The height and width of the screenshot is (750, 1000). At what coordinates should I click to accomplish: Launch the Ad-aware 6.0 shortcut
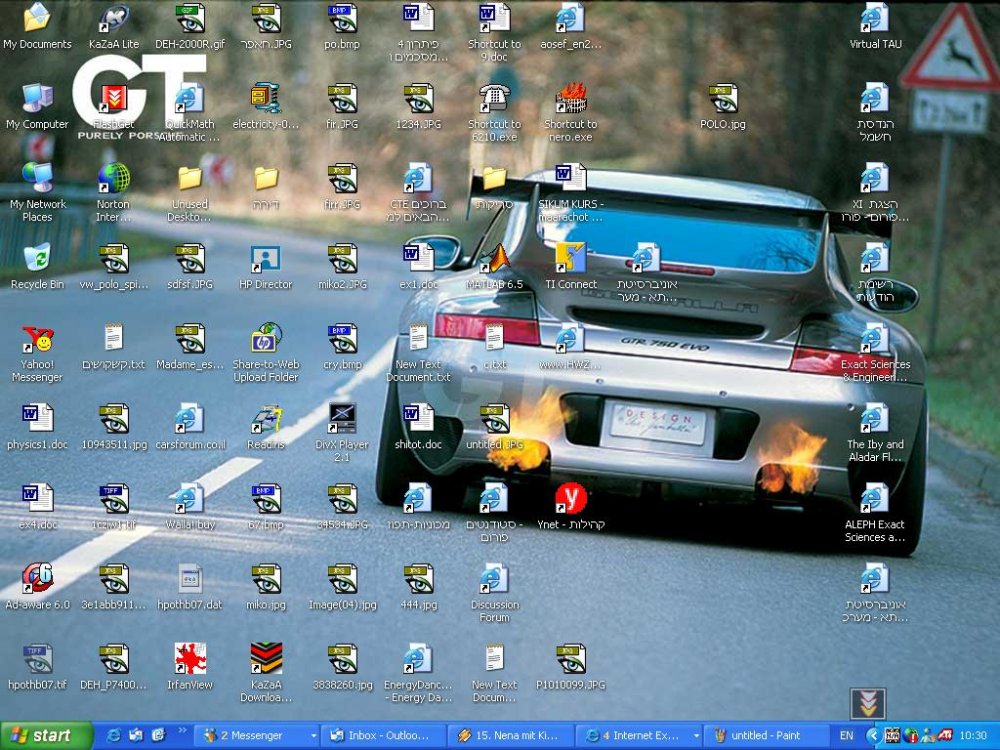[37, 578]
